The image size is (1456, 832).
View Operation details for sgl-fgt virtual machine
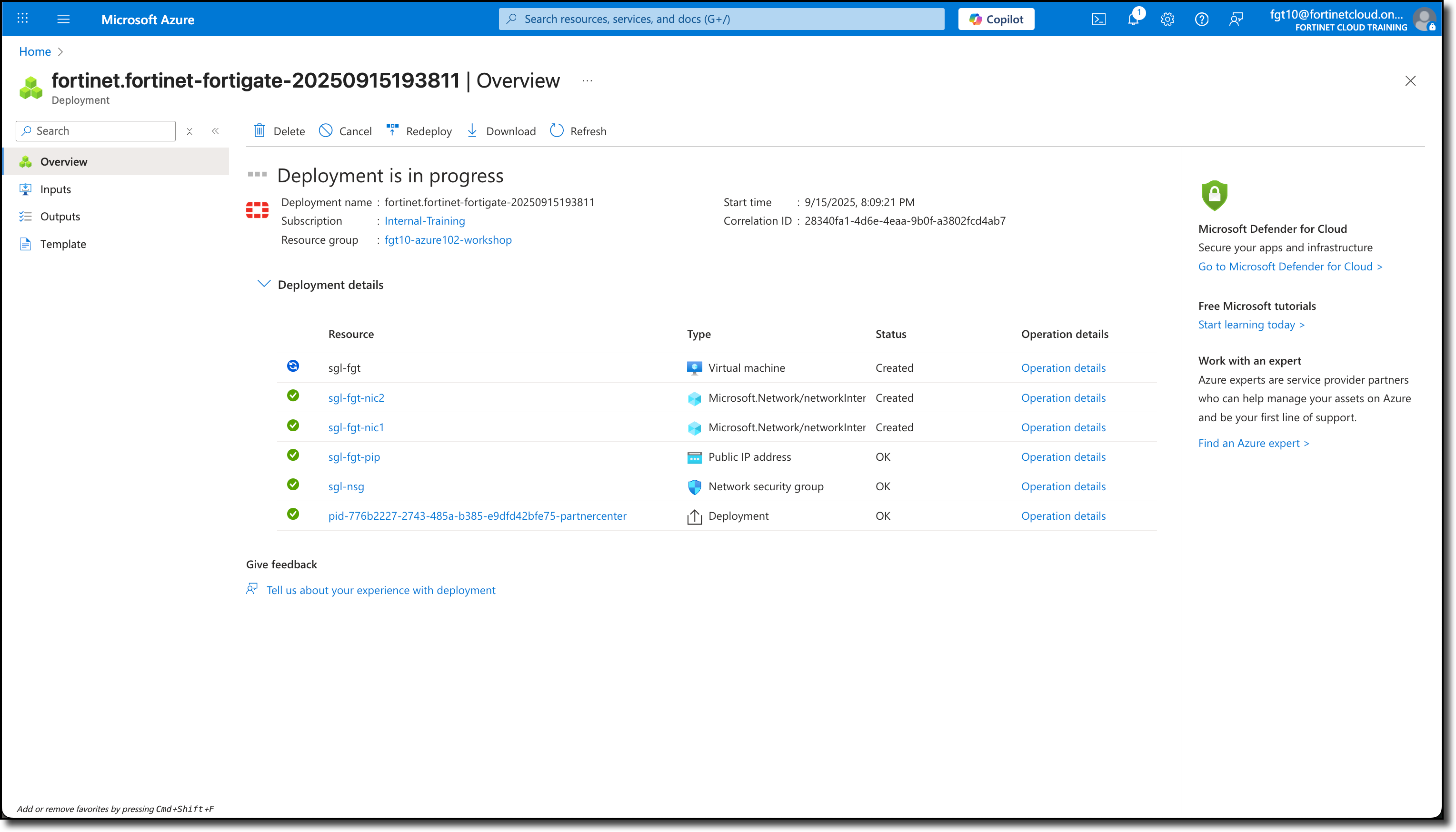(1063, 367)
